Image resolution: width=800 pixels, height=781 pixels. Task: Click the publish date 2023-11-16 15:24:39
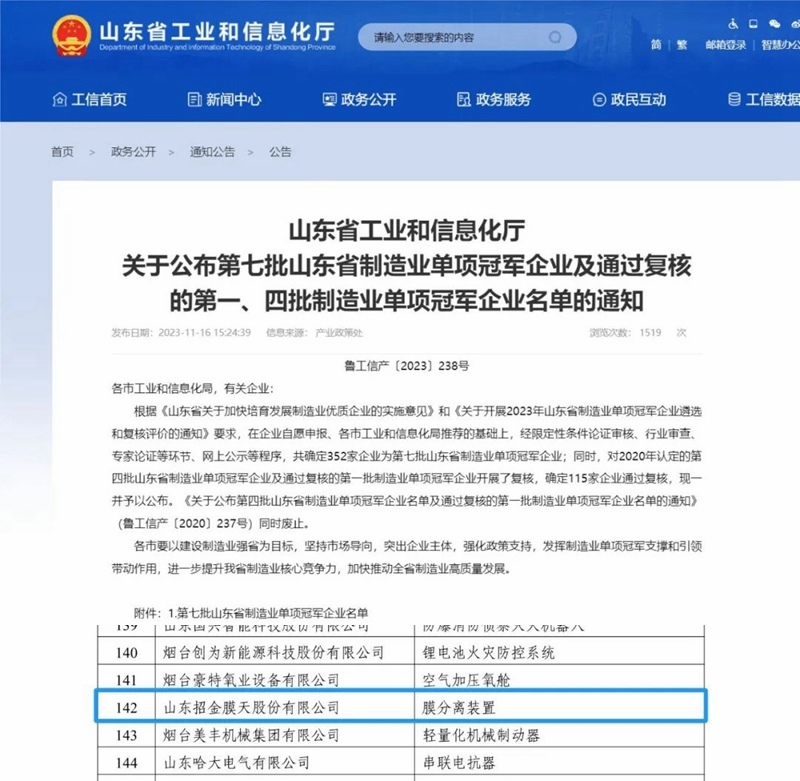tap(205, 333)
